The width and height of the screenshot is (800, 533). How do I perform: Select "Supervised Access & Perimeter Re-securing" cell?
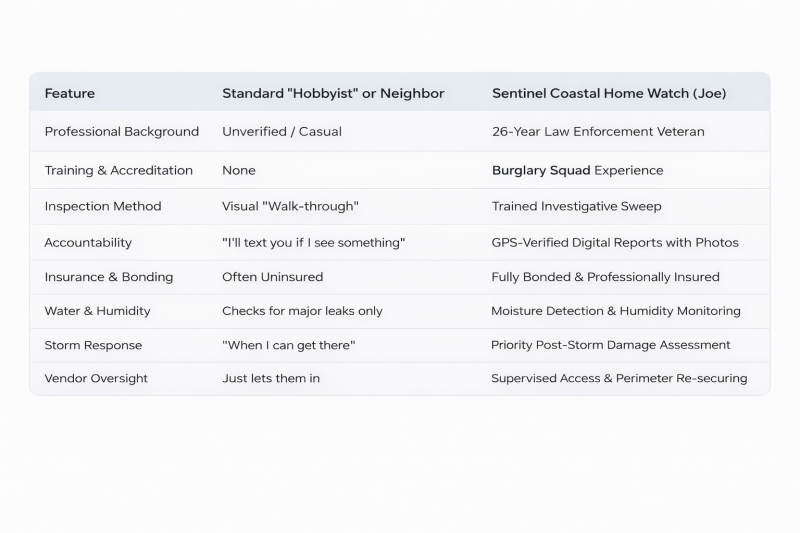[619, 379]
